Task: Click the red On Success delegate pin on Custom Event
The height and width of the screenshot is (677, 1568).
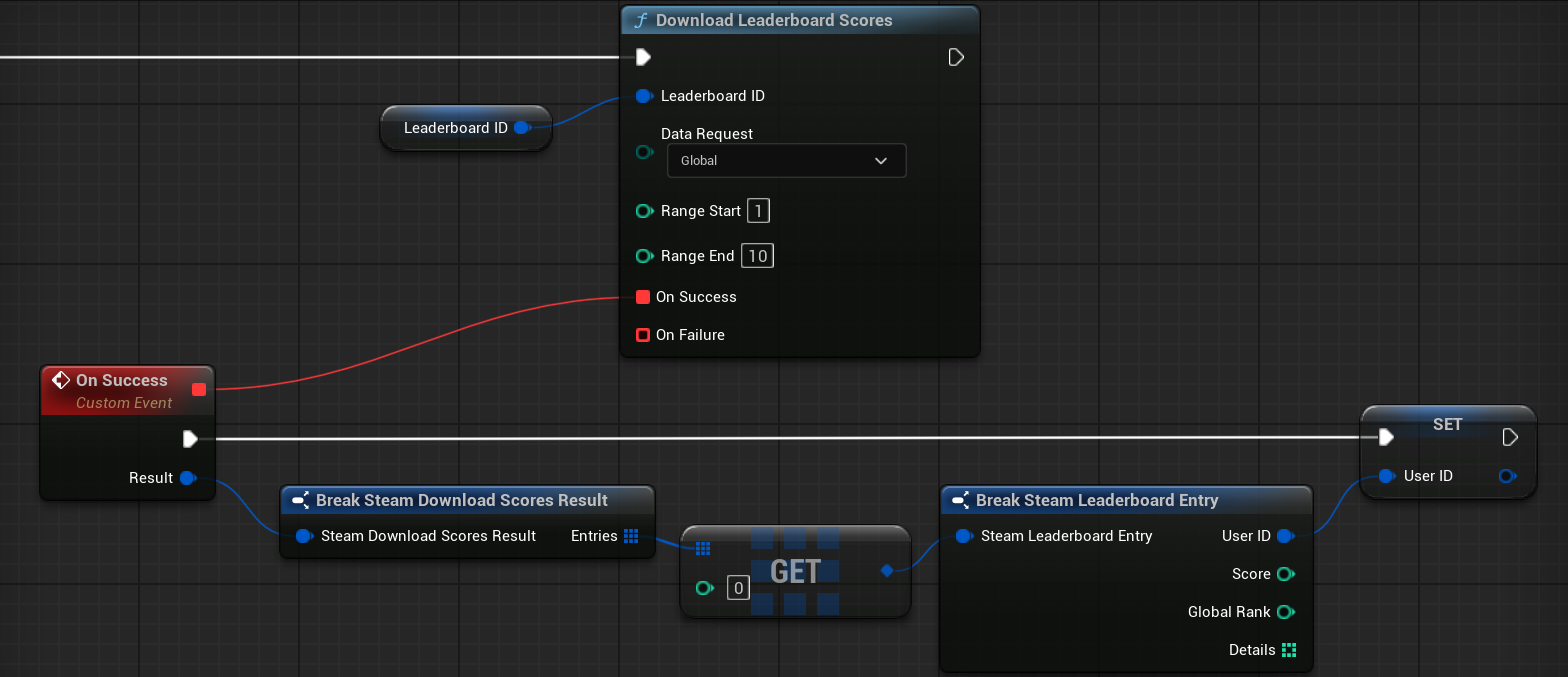Action: click(198, 390)
